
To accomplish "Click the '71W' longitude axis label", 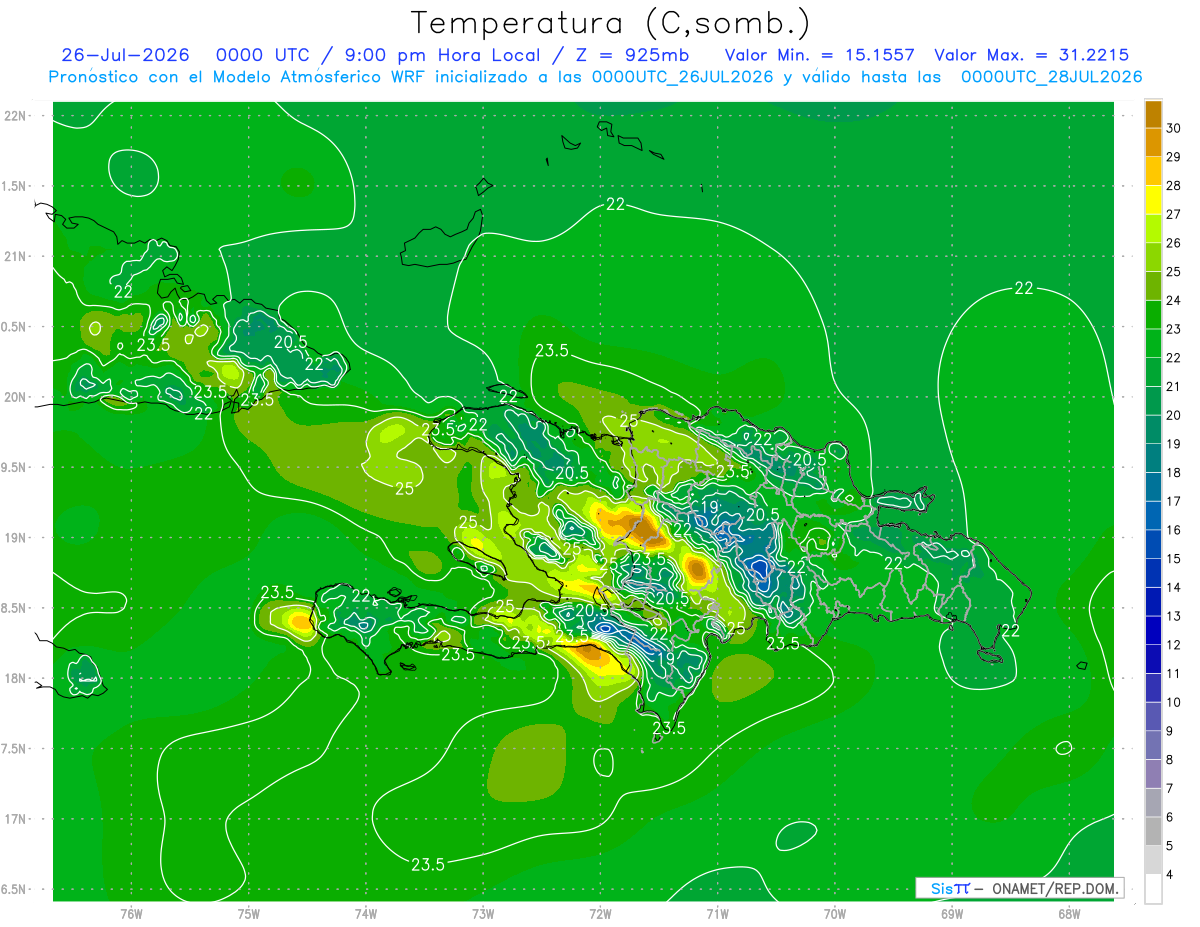I will [x=717, y=913].
